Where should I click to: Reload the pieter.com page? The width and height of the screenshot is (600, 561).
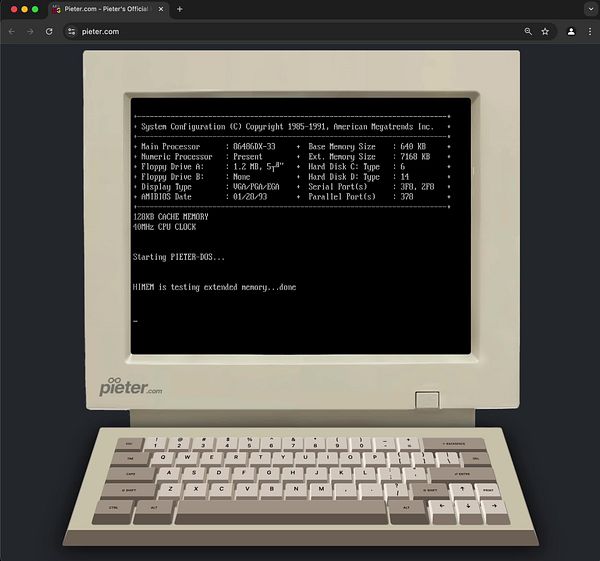tap(49, 31)
